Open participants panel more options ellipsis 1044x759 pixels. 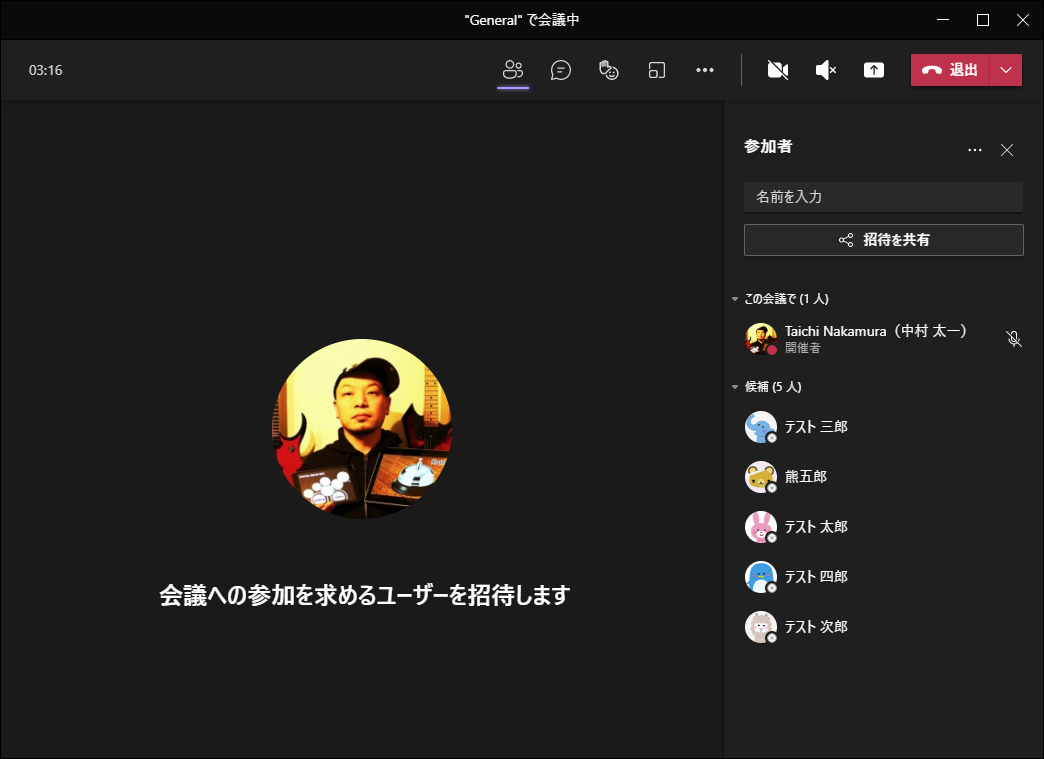click(975, 150)
